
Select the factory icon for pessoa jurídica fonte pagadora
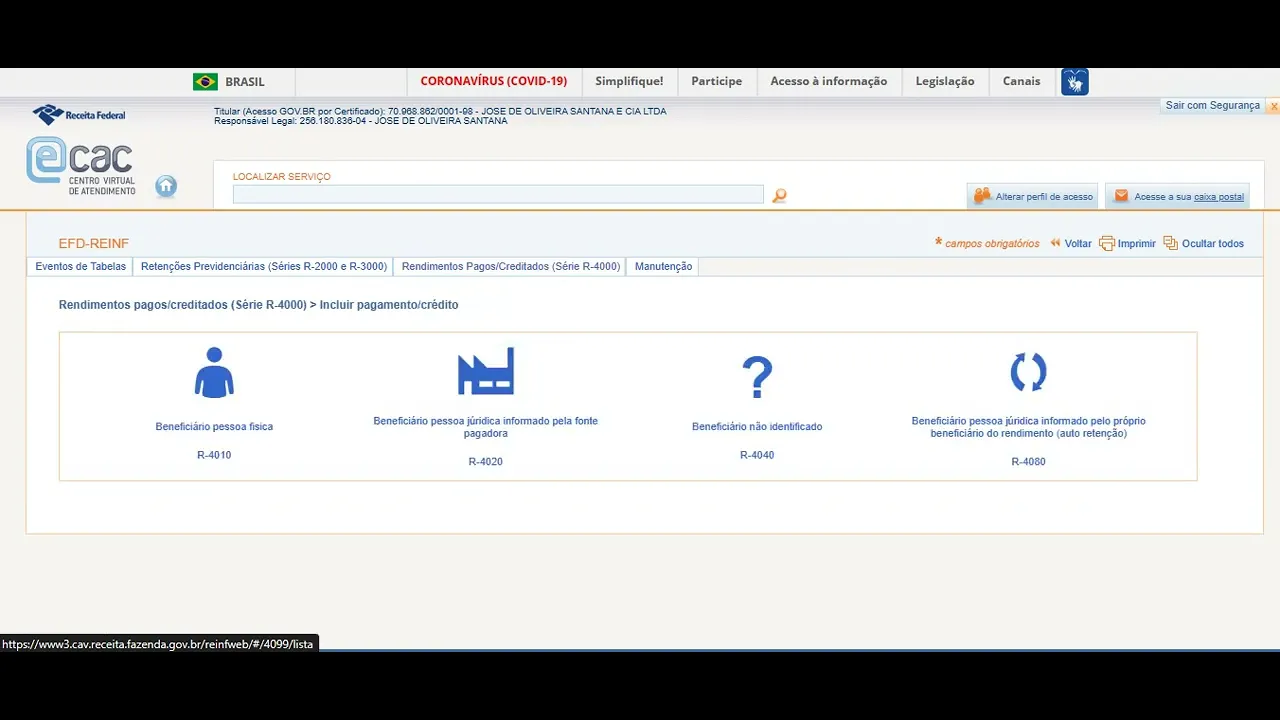click(486, 372)
